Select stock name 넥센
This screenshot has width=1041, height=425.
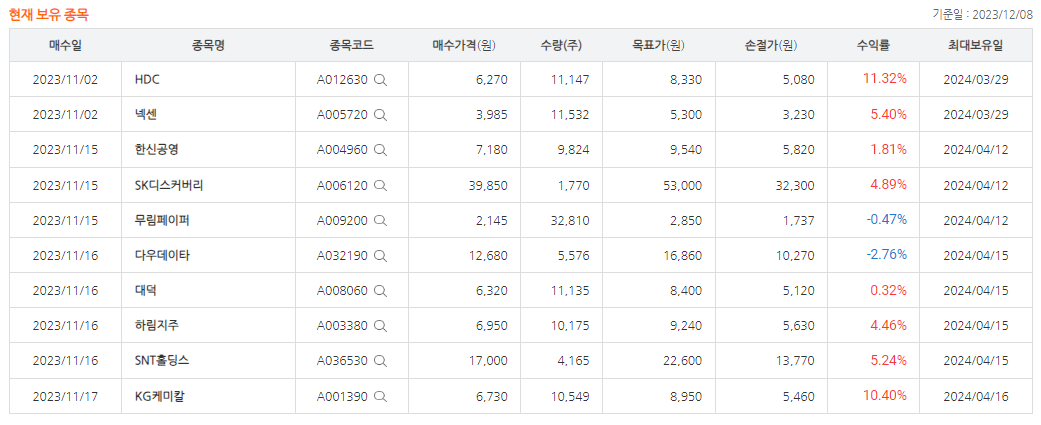coord(145,115)
